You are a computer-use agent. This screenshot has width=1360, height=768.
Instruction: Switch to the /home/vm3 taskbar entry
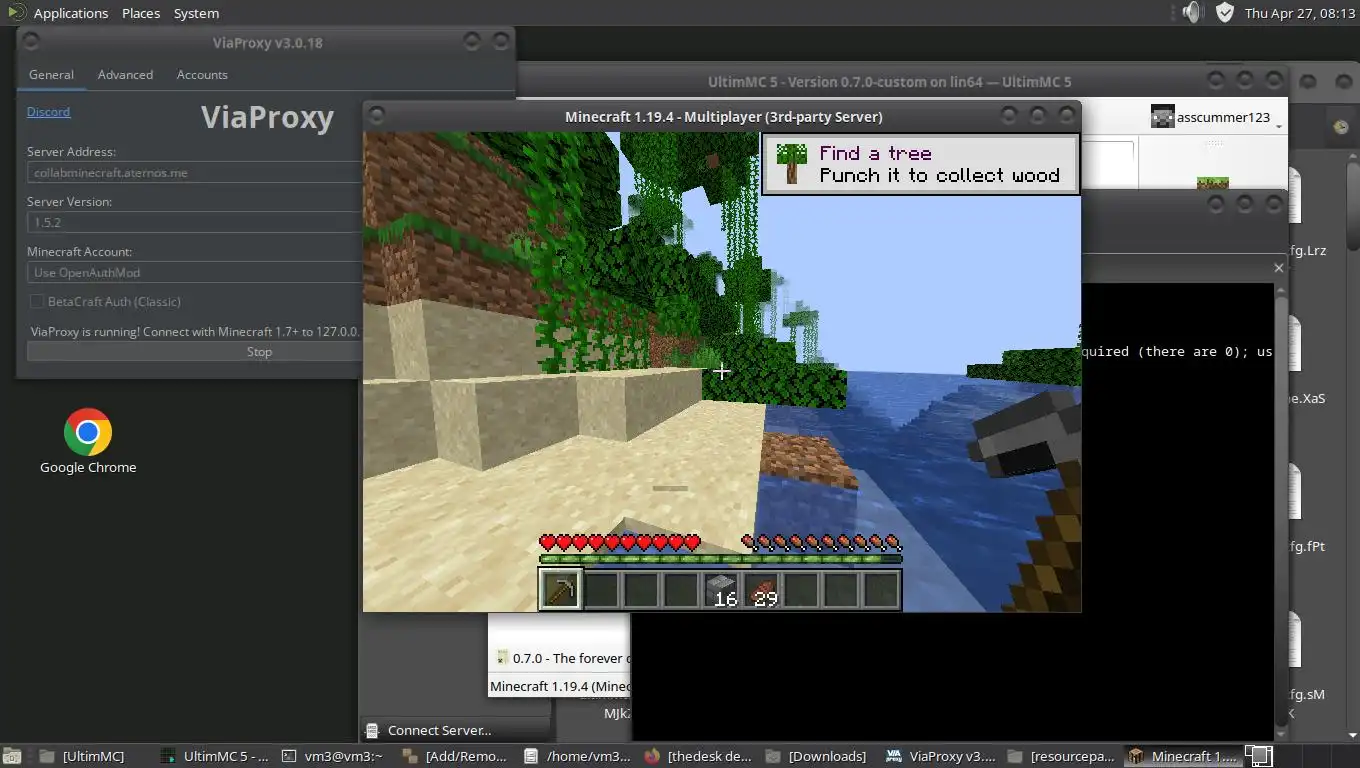click(578, 756)
